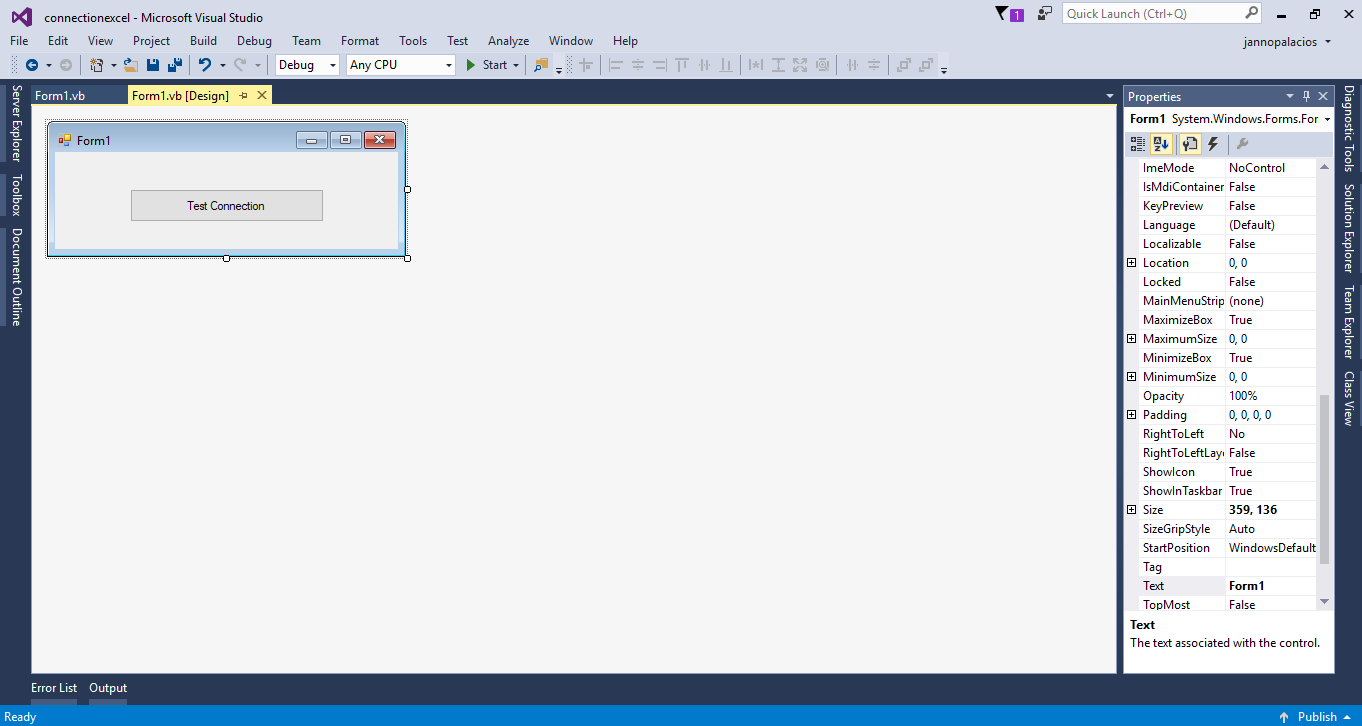Open the jannopalacios account dropdown
This screenshot has height=726, width=1362.
coord(1328,41)
